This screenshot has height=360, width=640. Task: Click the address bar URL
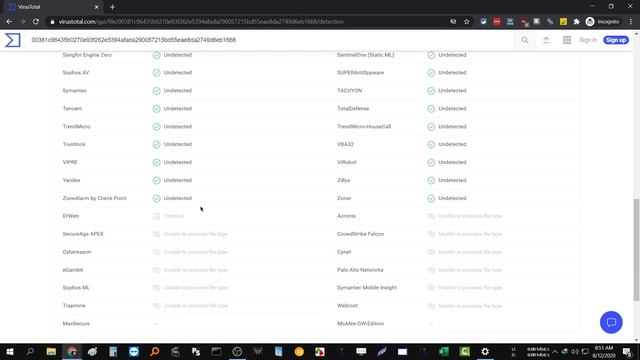click(x=201, y=22)
